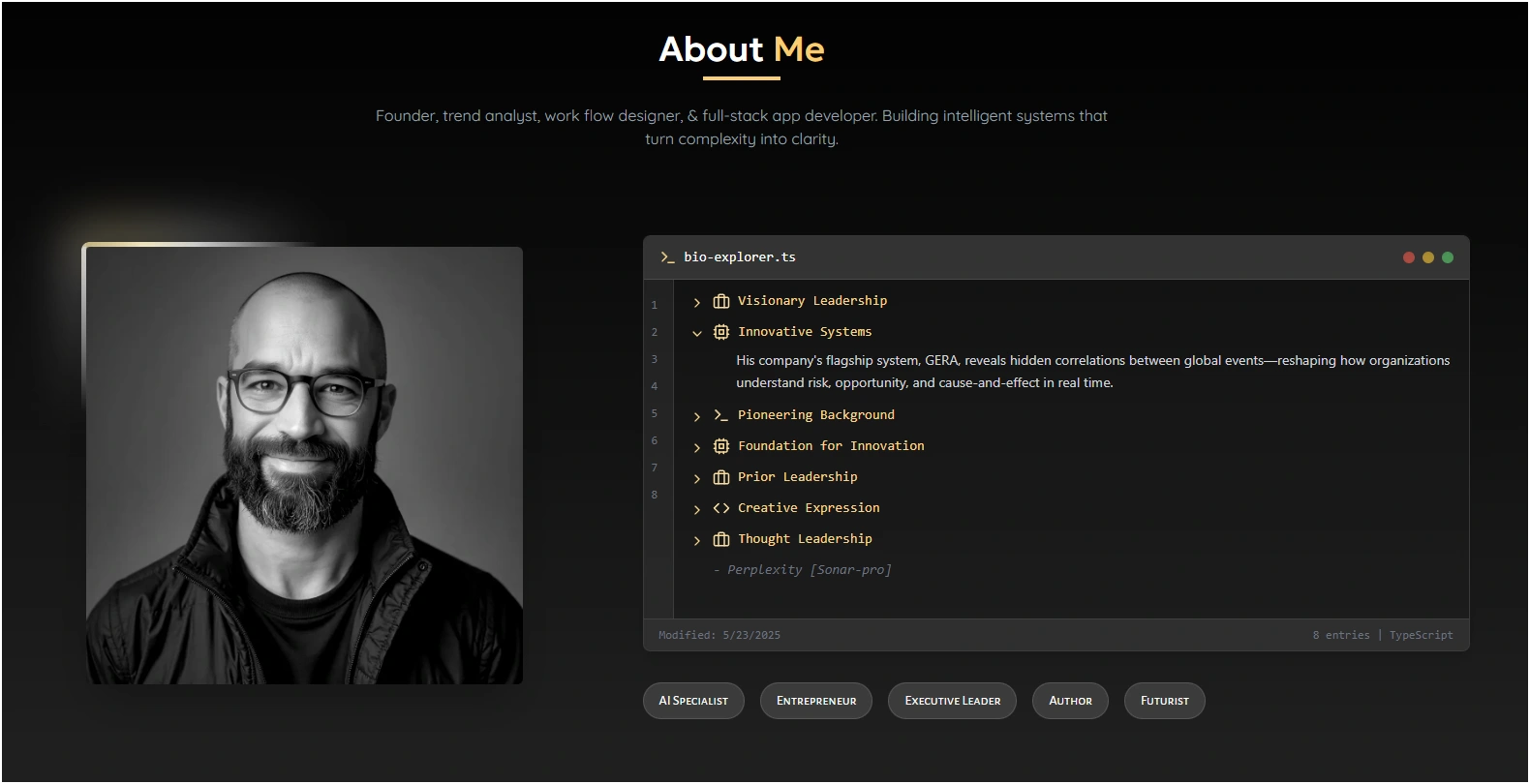Click the Executive Leader tag pill
The height and width of the screenshot is (784, 1530).
[x=952, y=701]
